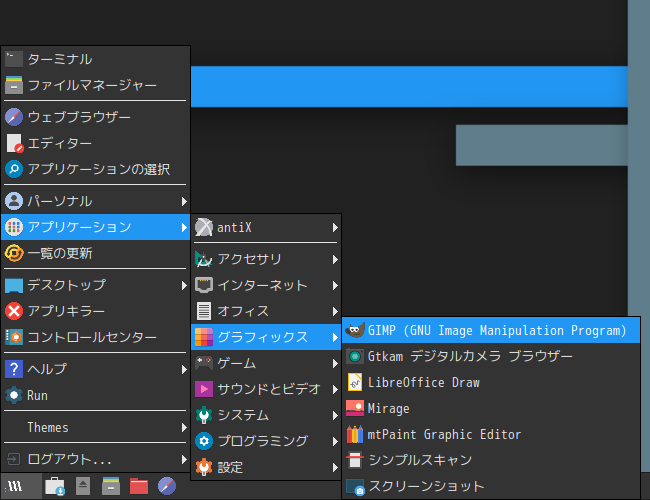
Task: Click the Run gear icon
Action: [x=14, y=395]
